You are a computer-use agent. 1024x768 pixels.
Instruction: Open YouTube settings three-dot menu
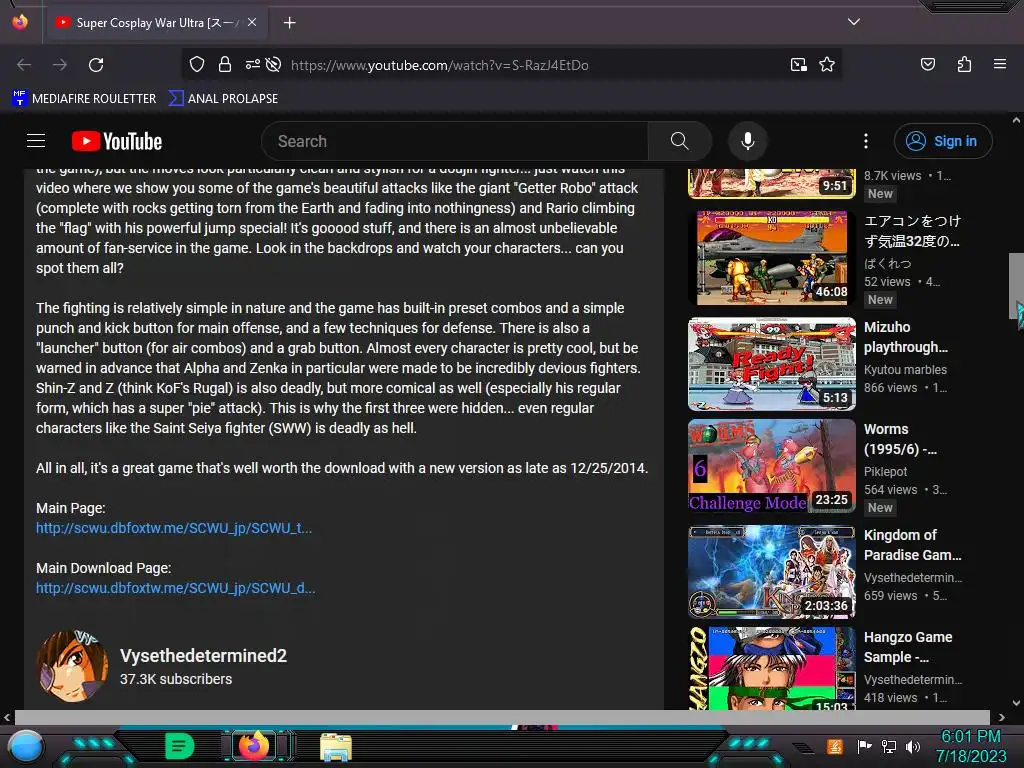coord(866,141)
